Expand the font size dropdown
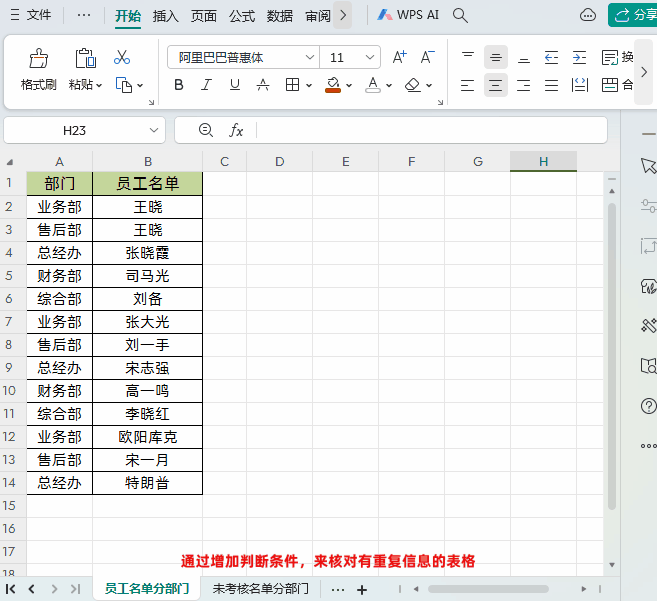 pyautogui.click(x=369, y=57)
